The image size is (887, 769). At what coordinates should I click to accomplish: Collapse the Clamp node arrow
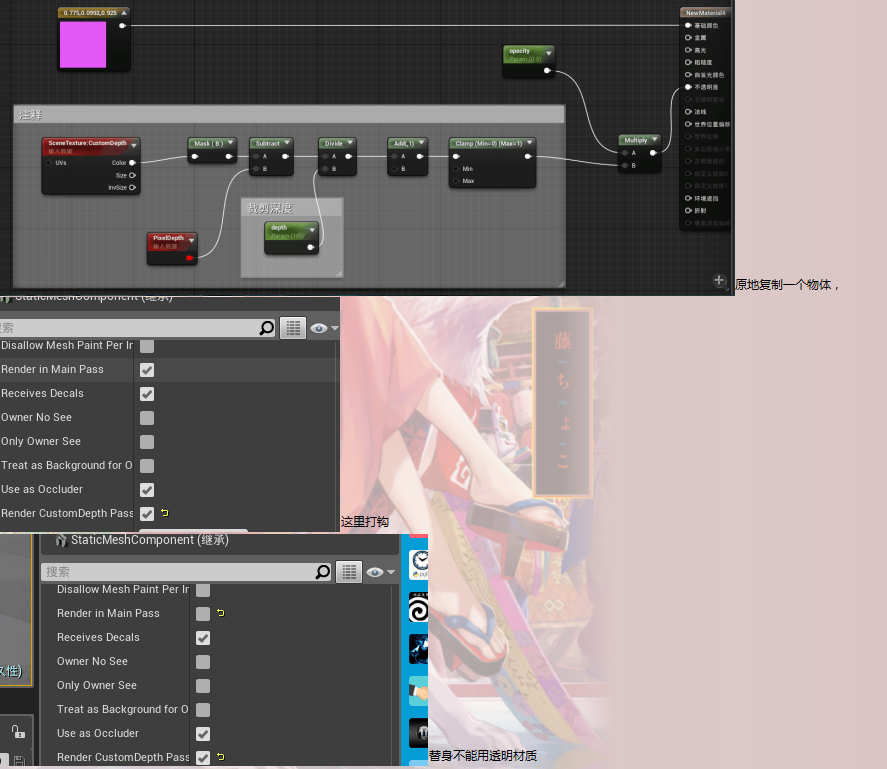[x=529, y=143]
